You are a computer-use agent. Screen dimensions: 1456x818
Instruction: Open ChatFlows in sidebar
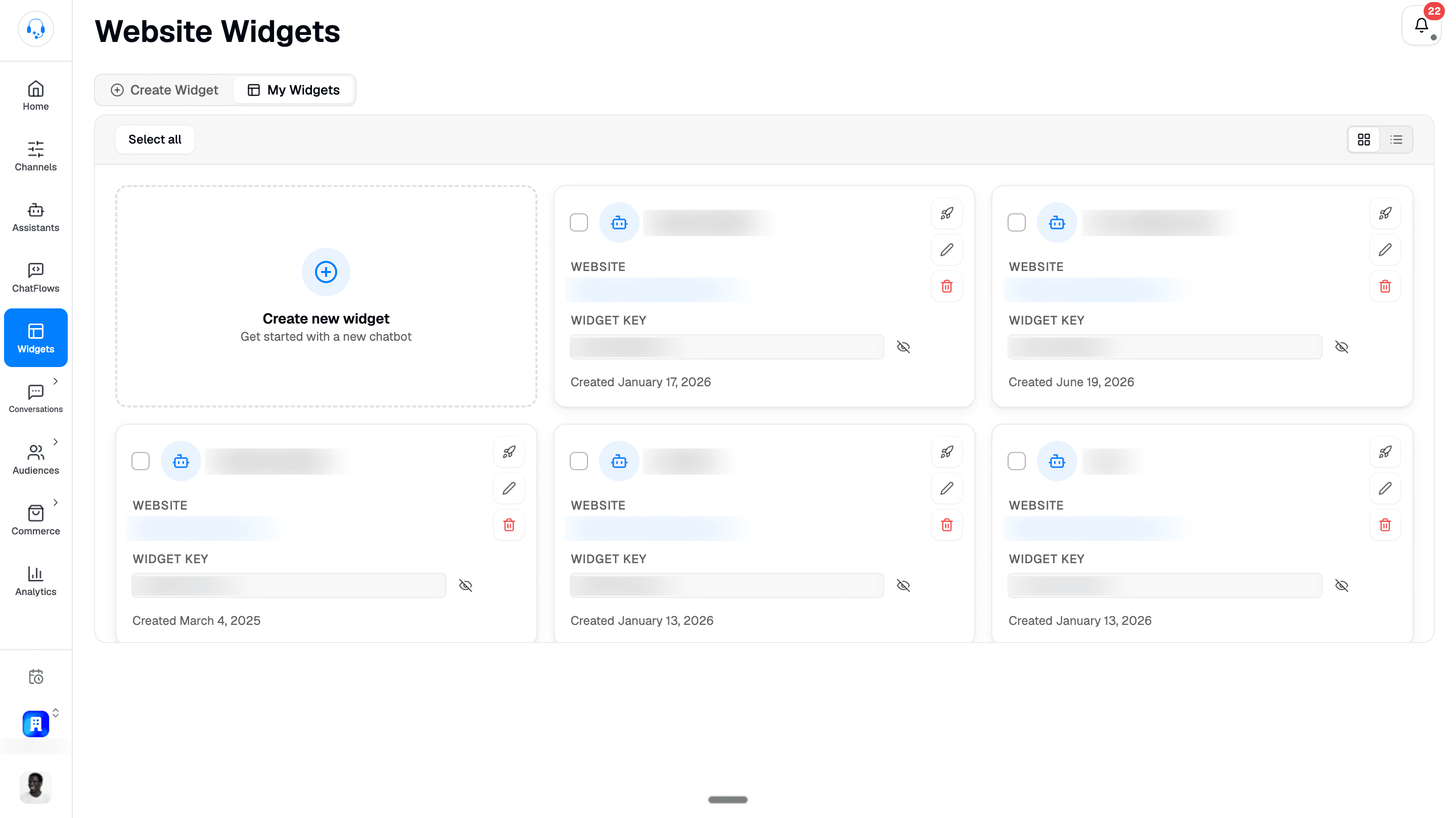click(x=35, y=278)
